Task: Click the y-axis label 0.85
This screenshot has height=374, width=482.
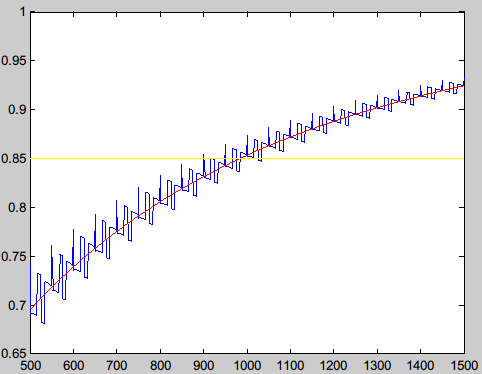Action: (13, 159)
